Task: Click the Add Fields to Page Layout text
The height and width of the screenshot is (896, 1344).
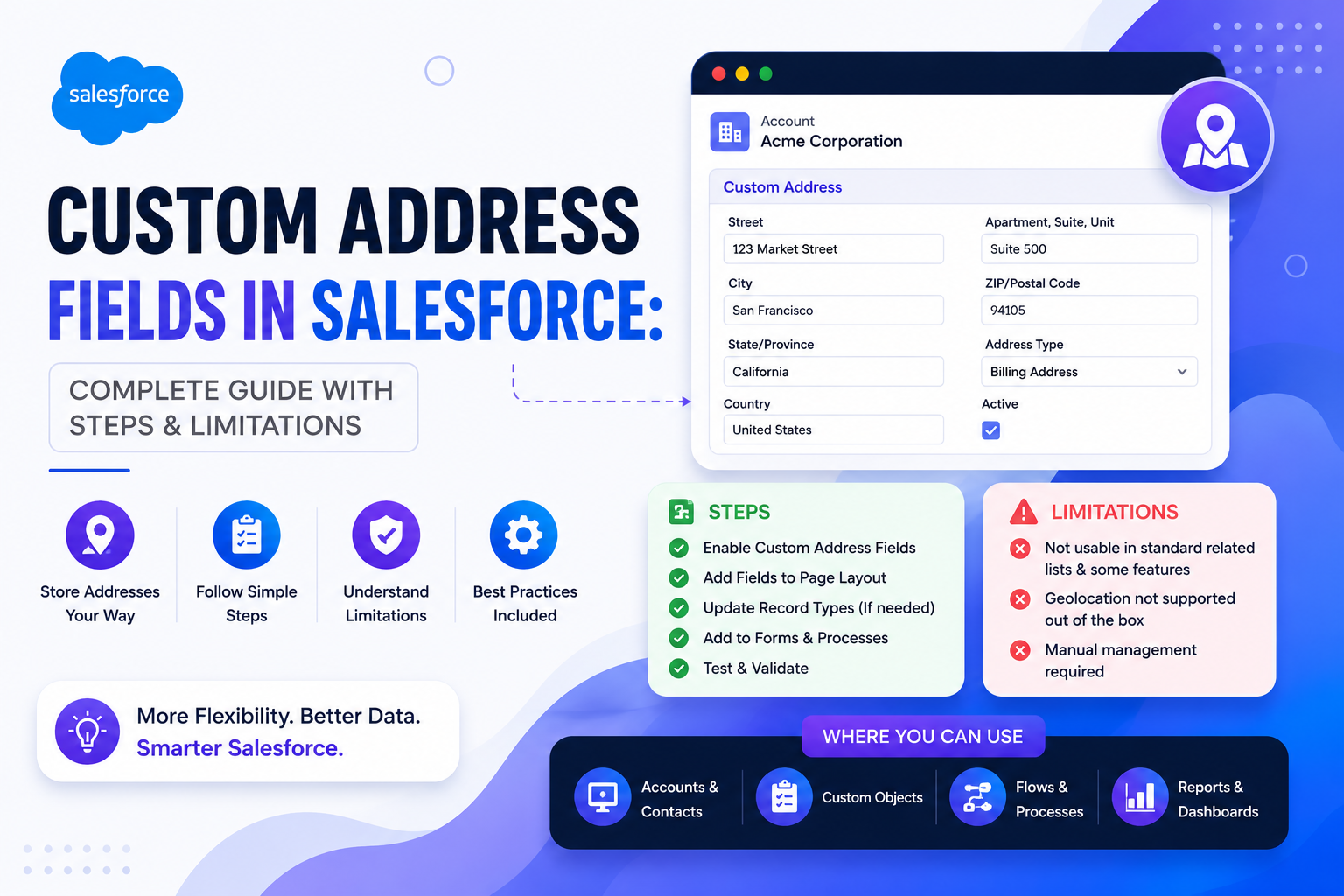Action: point(794,577)
